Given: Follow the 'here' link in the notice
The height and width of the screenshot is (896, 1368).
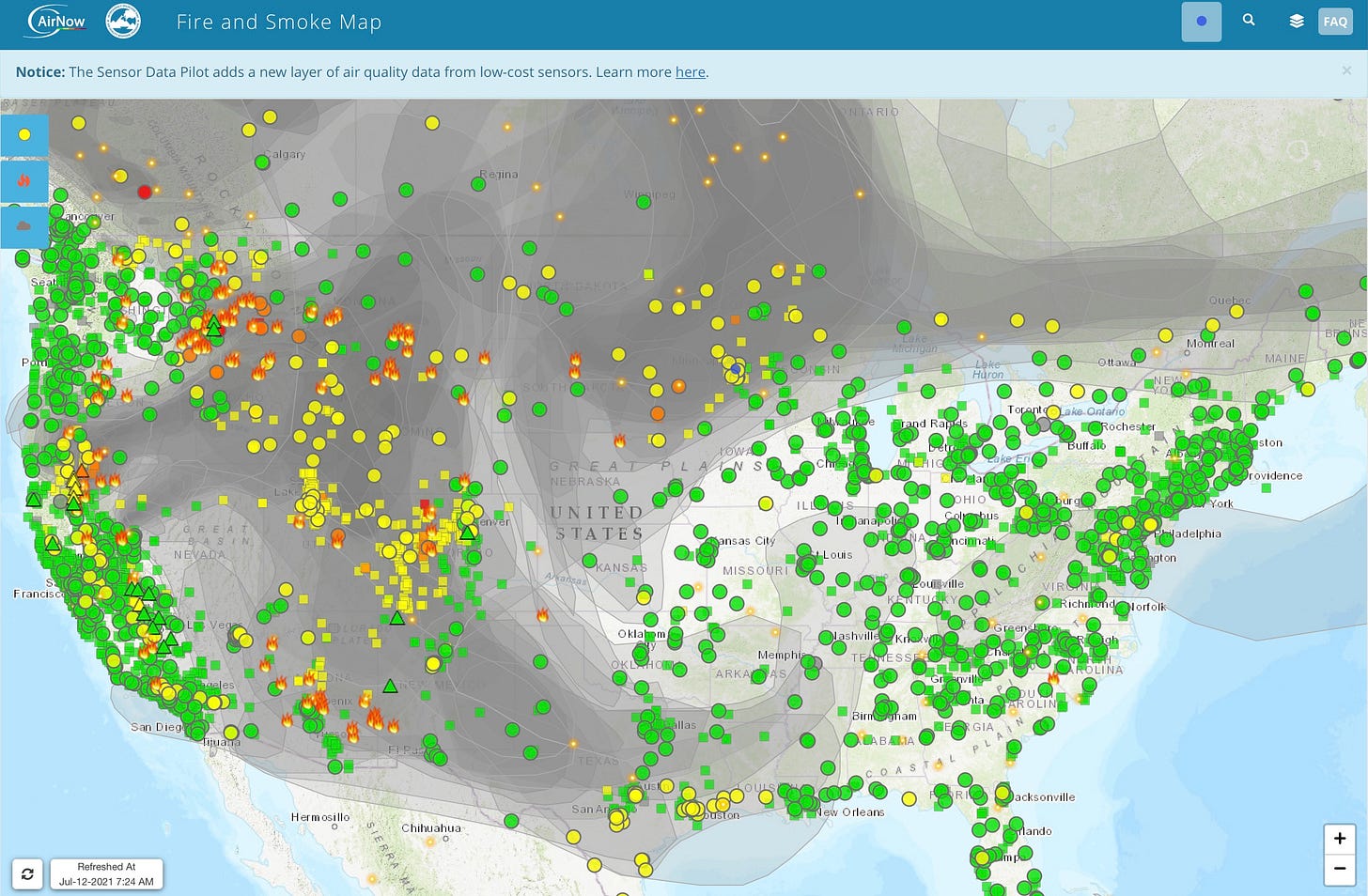Looking at the screenshot, I should pyautogui.click(x=690, y=72).
